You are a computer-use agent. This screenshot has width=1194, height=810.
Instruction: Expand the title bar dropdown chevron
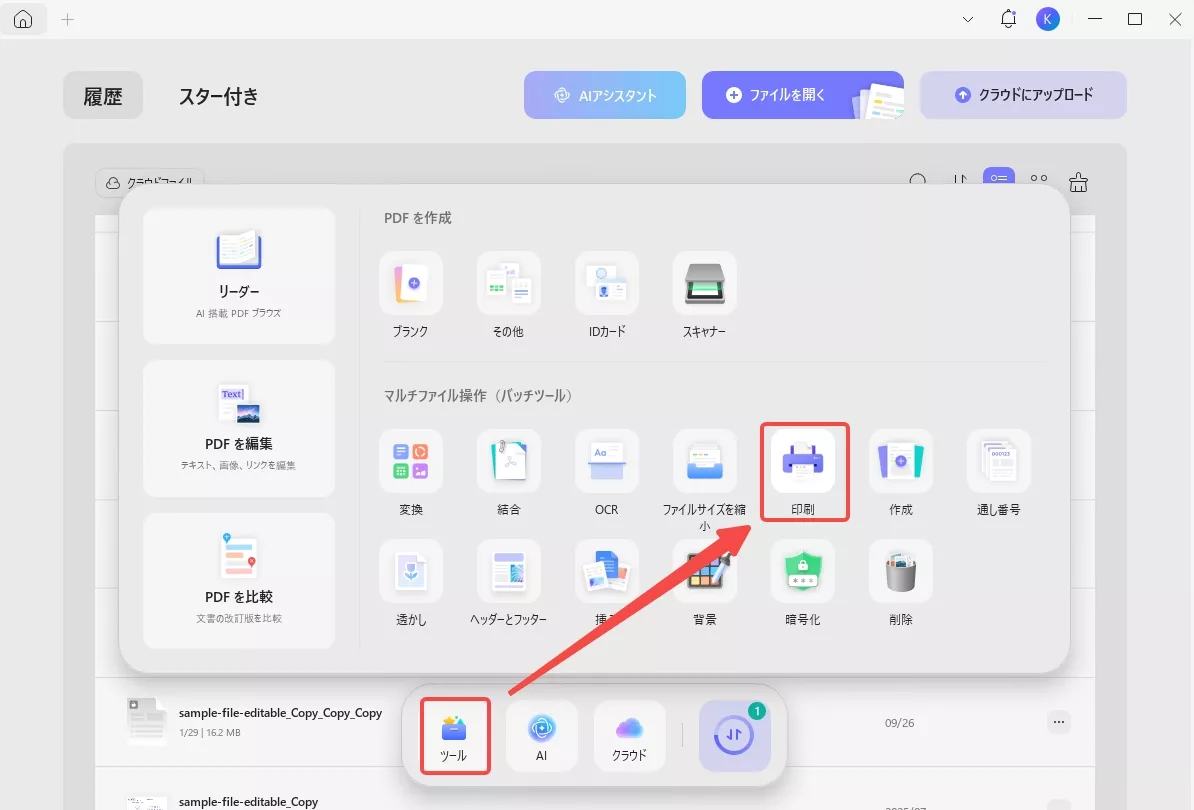pos(968,19)
